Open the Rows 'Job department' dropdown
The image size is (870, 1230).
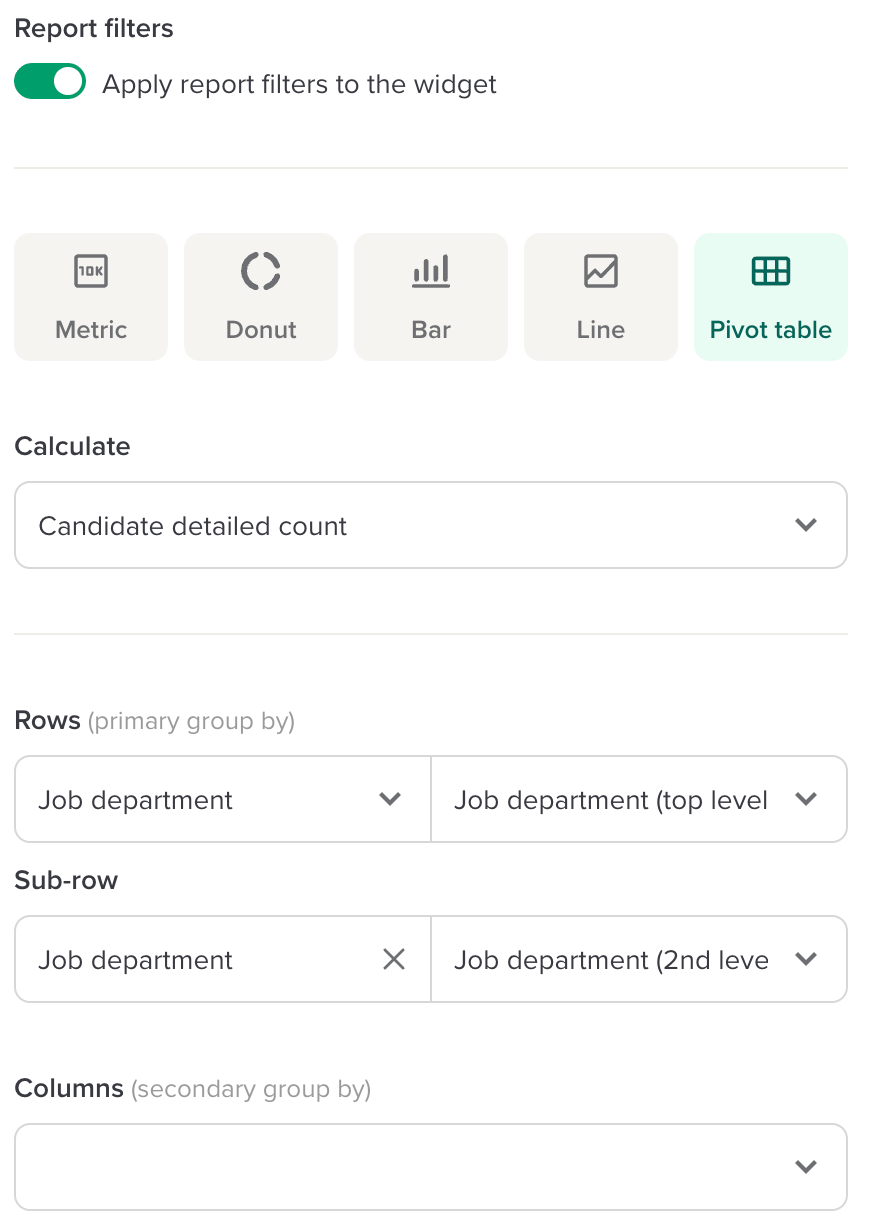(222, 800)
